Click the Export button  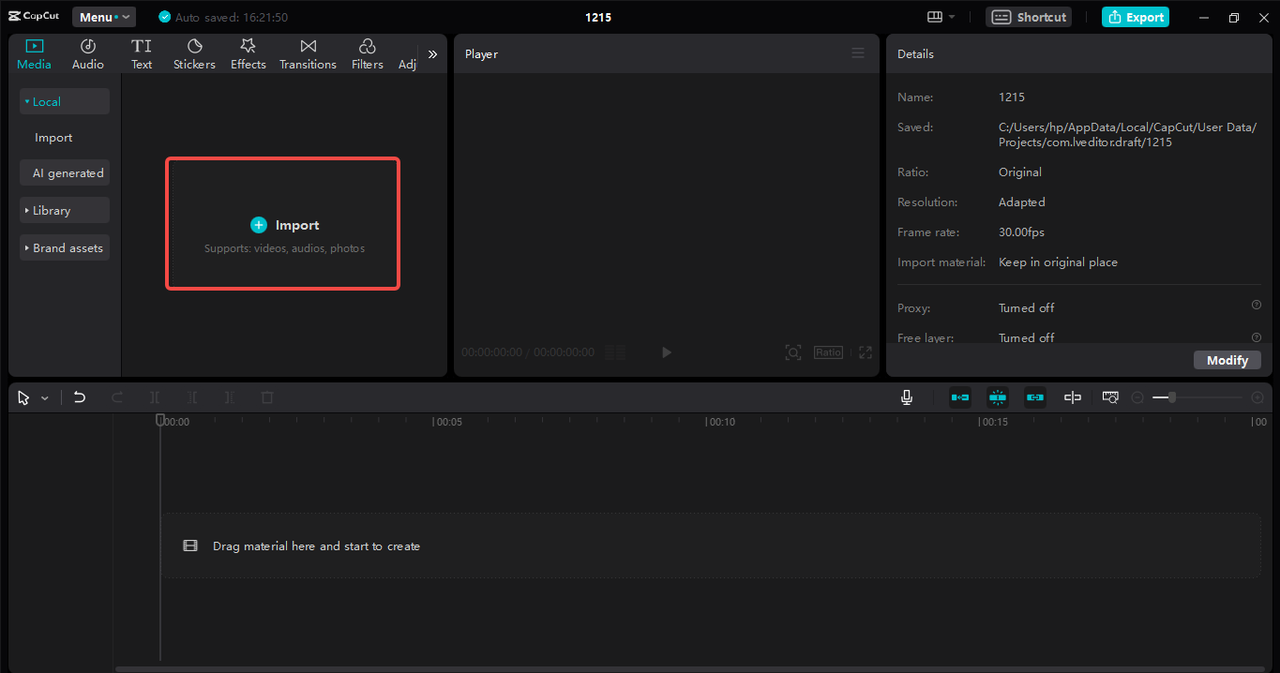pyautogui.click(x=1135, y=17)
